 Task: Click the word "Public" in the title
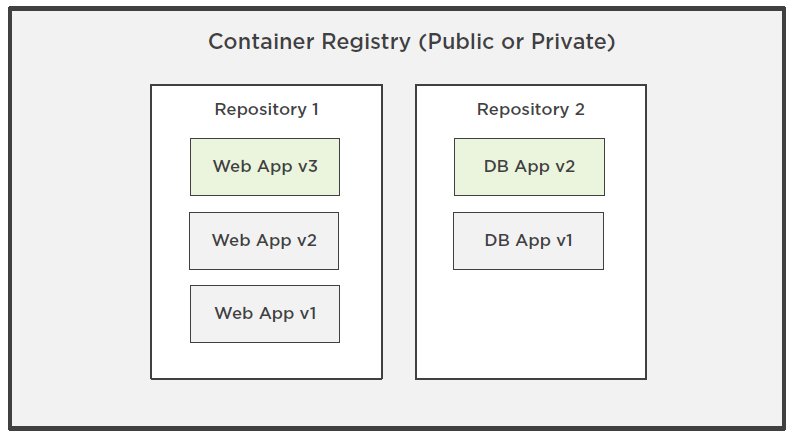(459, 43)
